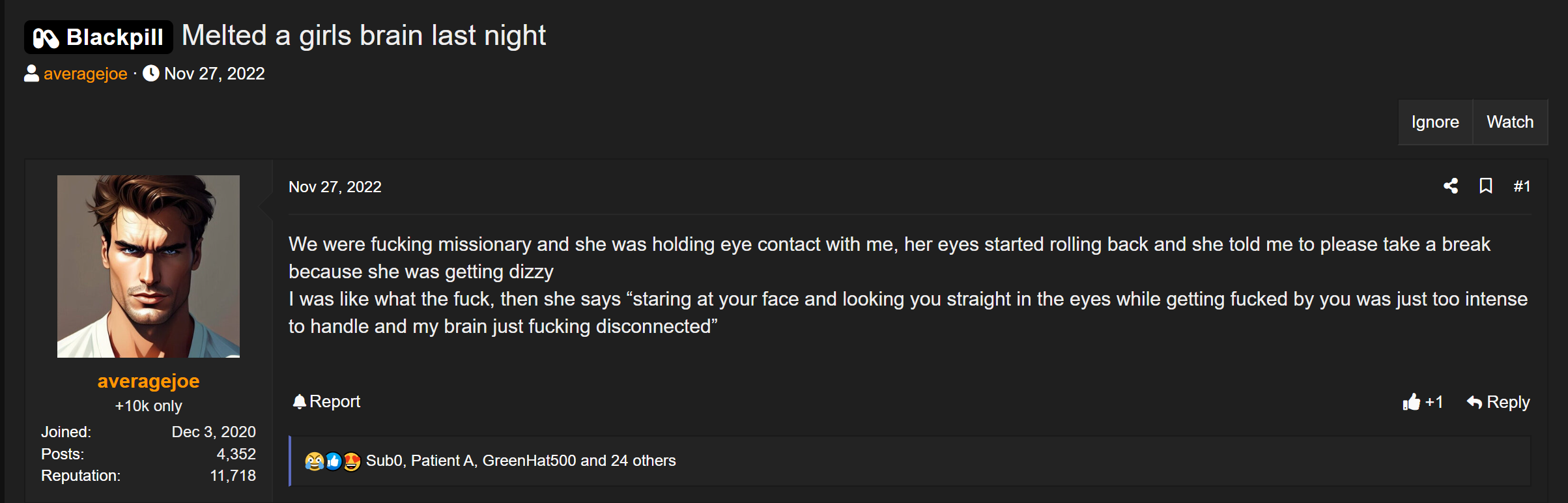The width and height of the screenshot is (1568, 503).
Task: Click the Ignore thread button
Action: (x=1435, y=122)
